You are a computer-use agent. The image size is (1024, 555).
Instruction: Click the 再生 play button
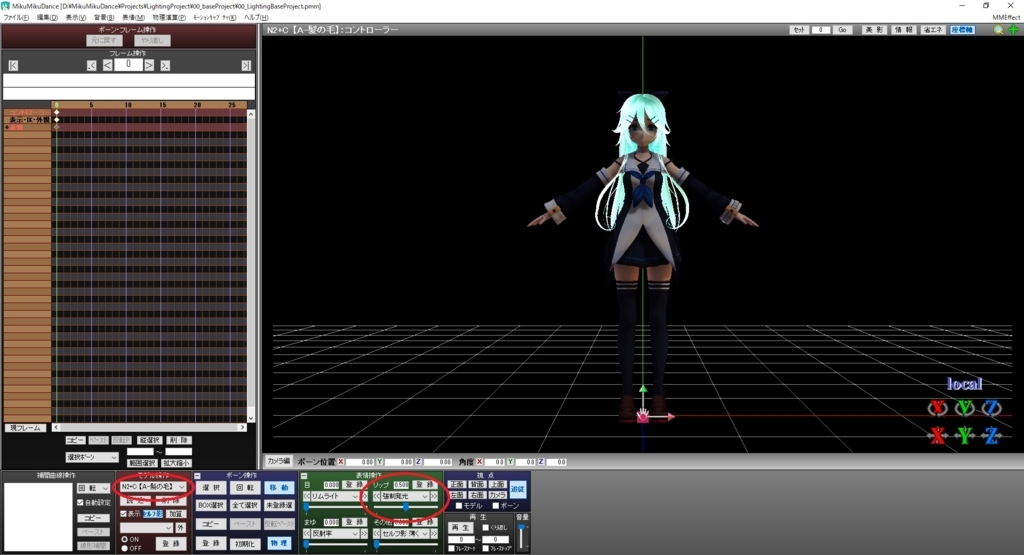point(460,528)
